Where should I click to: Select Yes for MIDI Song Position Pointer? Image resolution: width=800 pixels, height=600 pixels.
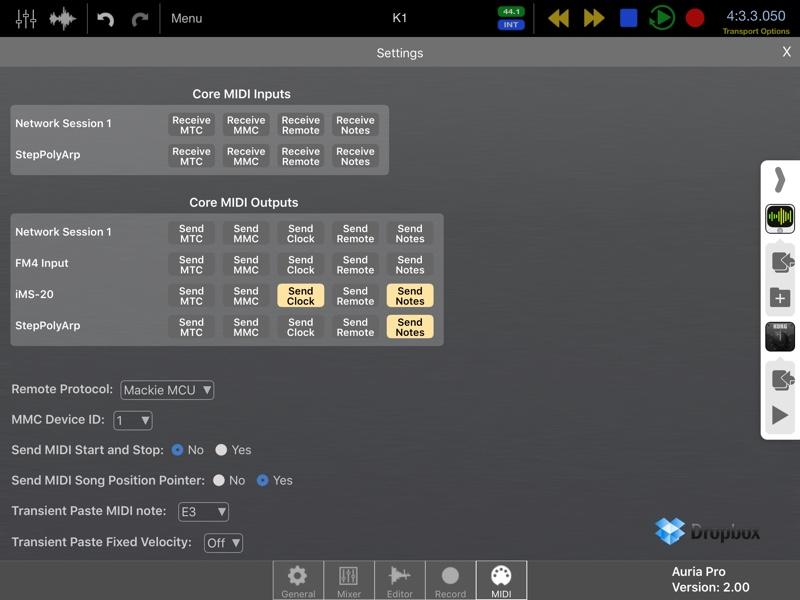262,481
